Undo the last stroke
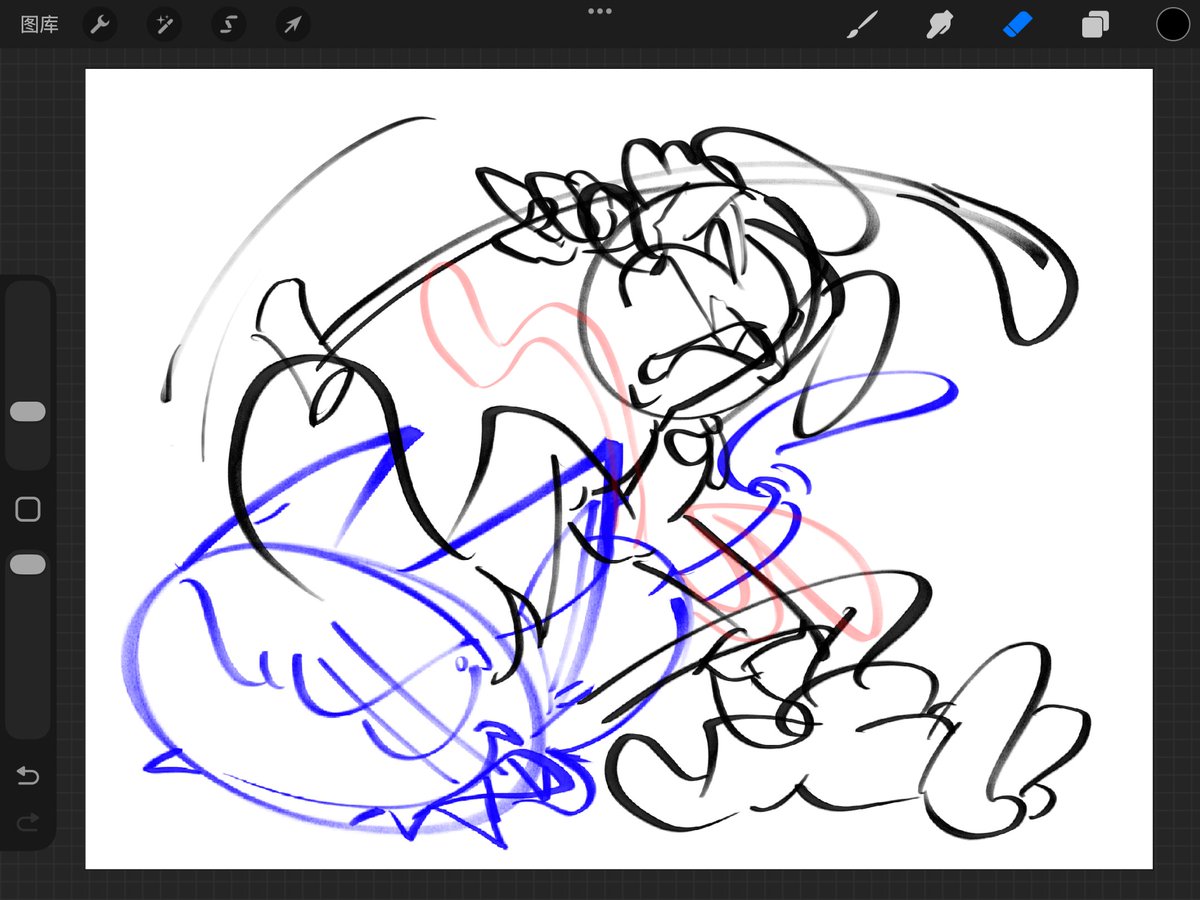This screenshot has height=900, width=1200. 28,776
